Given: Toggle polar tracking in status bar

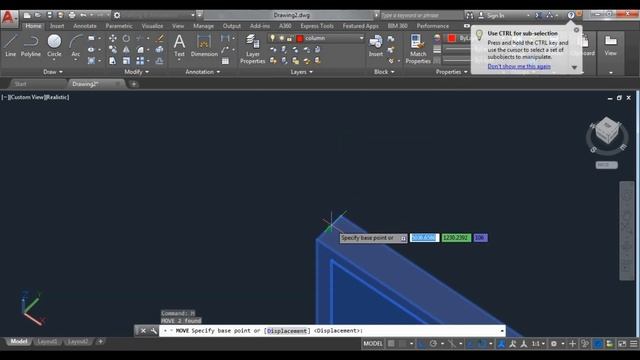Looking at the screenshot, I should click(x=433, y=344).
